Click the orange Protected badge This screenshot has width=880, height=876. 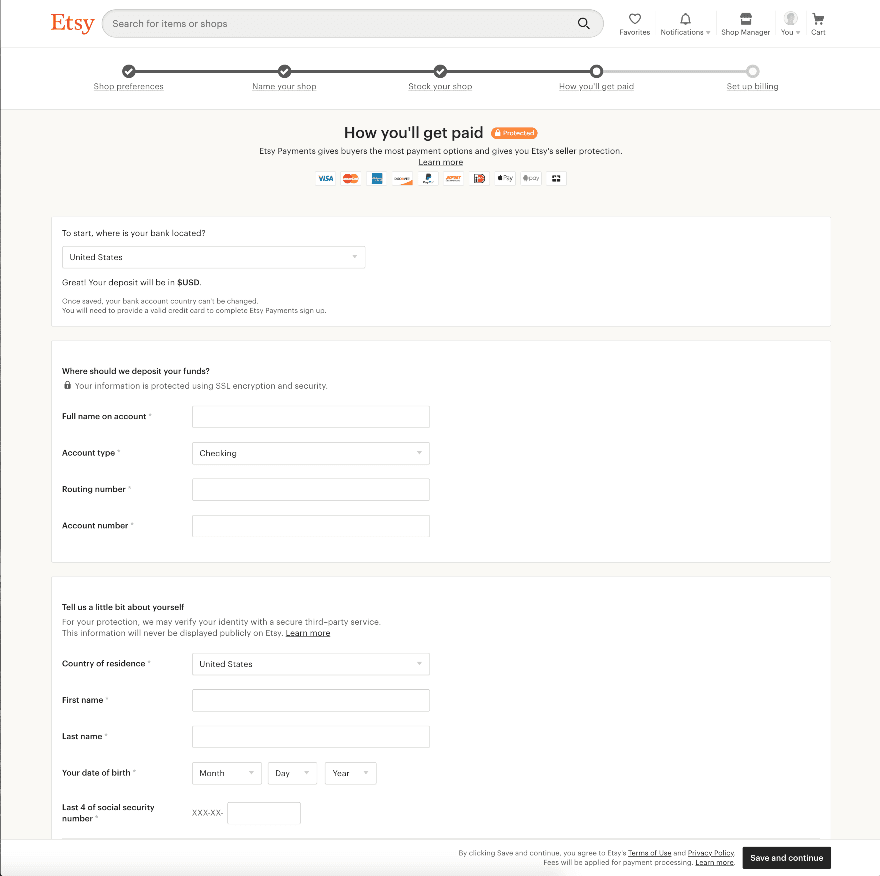(x=514, y=133)
